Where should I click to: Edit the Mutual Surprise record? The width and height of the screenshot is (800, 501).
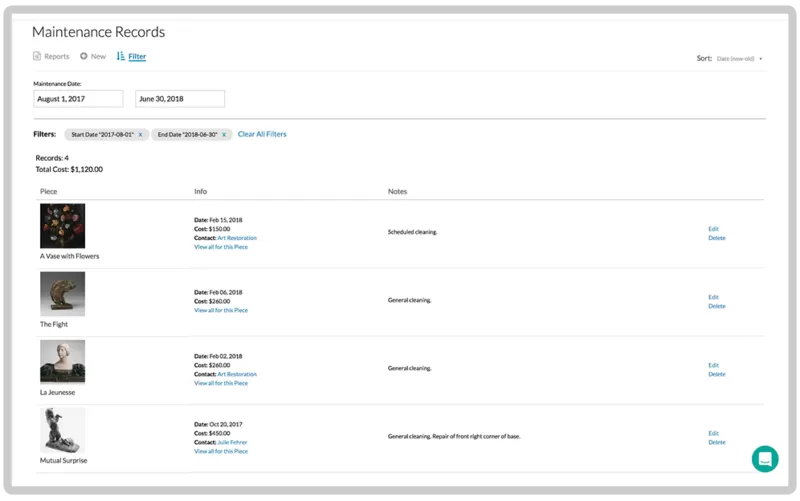point(713,434)
